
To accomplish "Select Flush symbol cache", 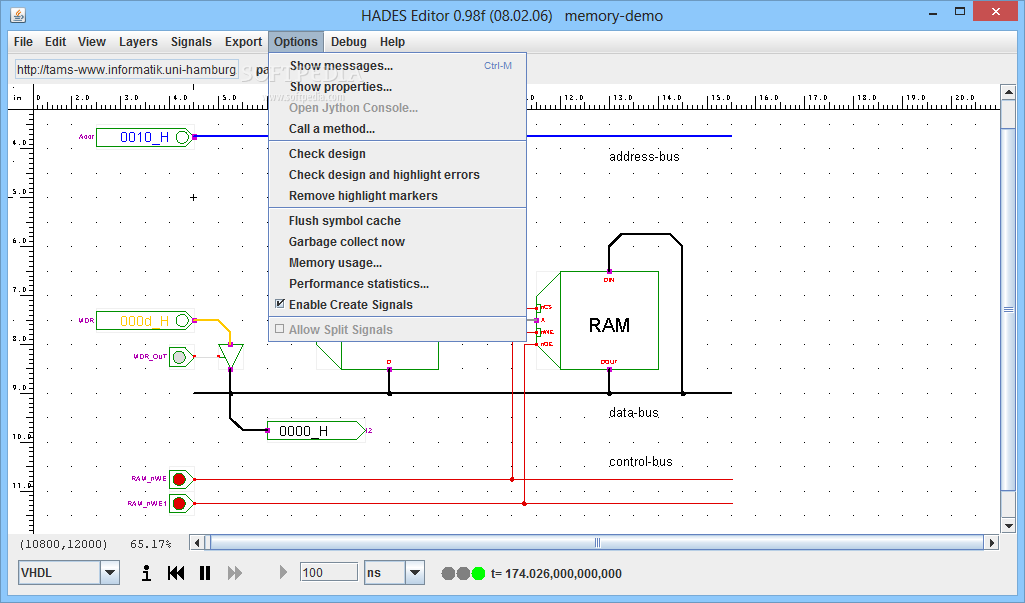I will (x=397, y=220).
